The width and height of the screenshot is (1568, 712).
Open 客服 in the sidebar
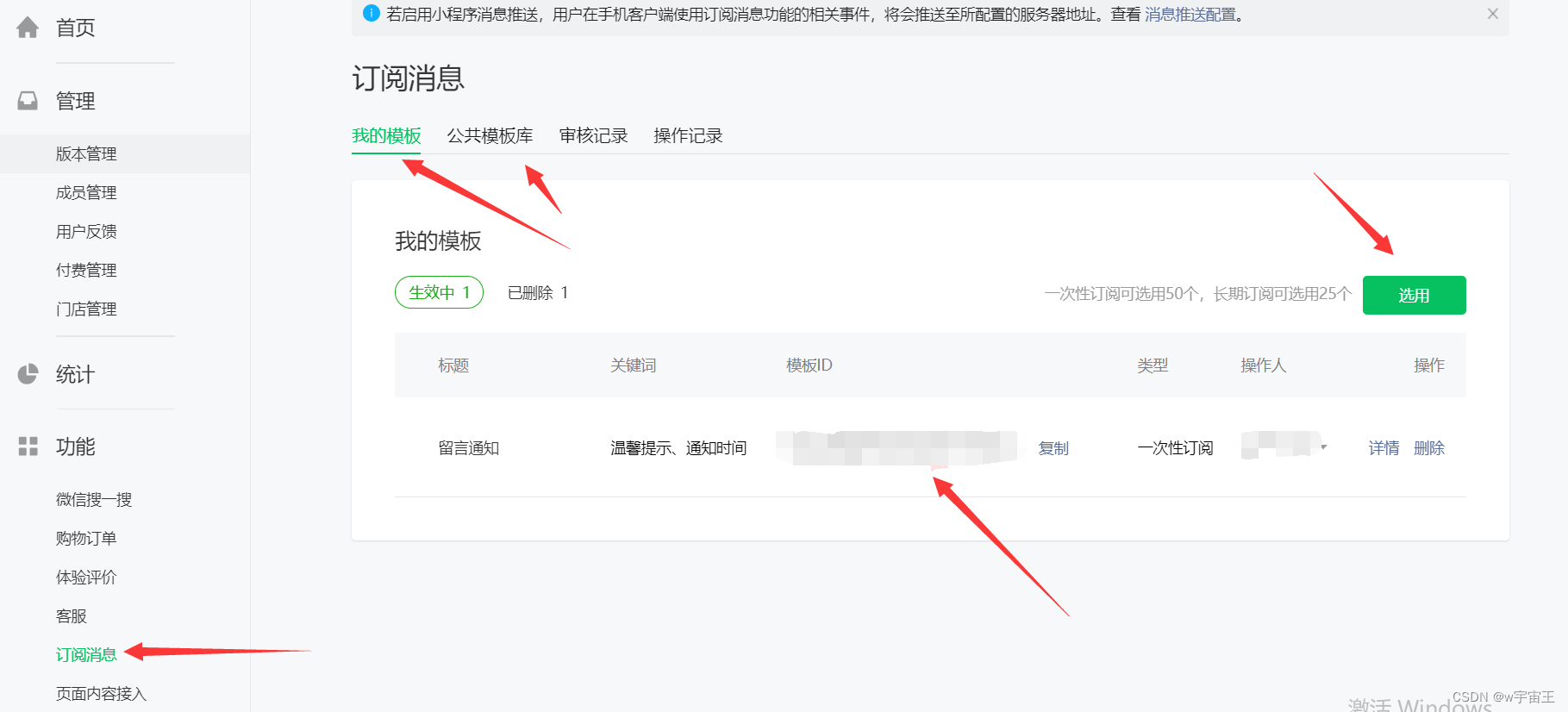72,616
